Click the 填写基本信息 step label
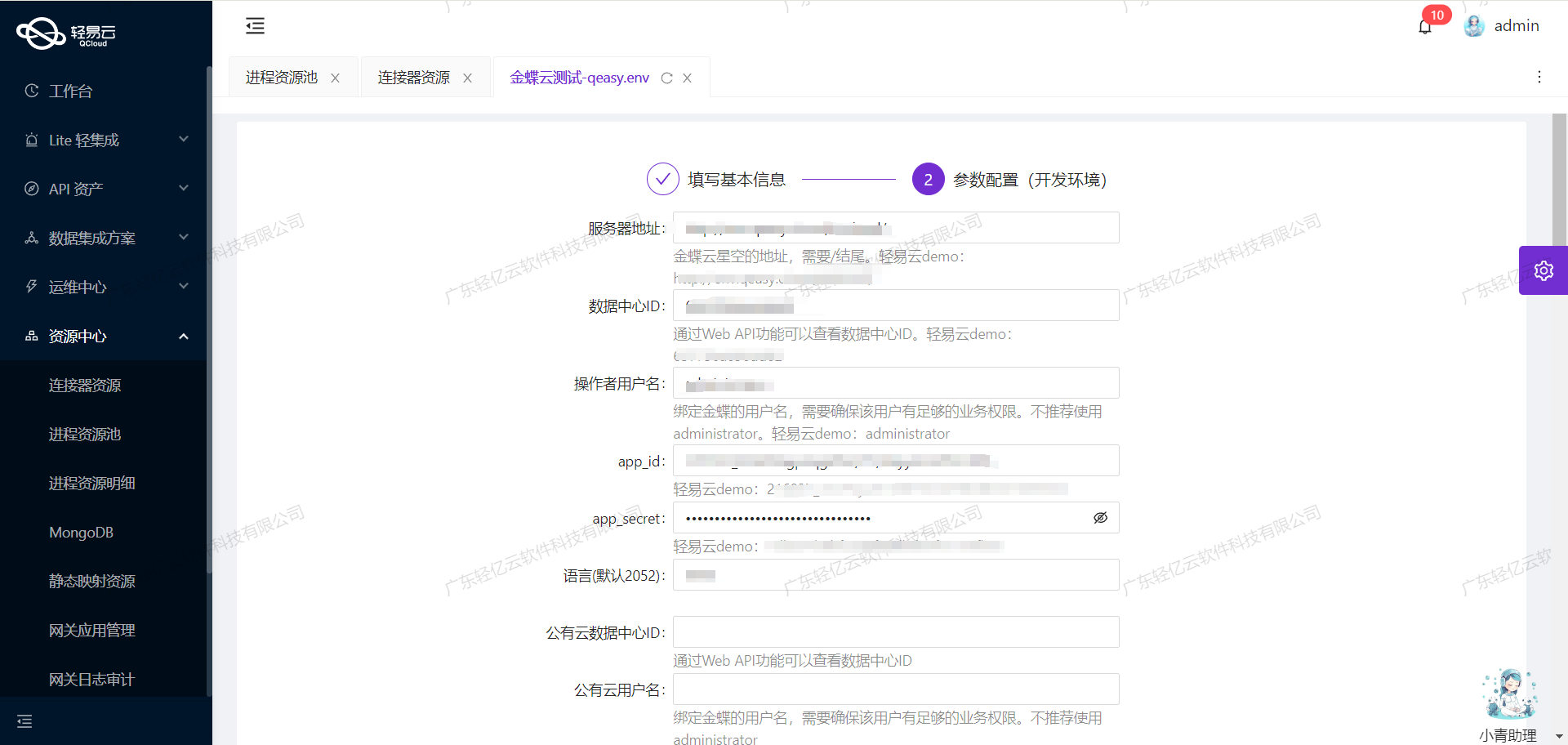This screenshot has height=745, width=1568. 737,180
